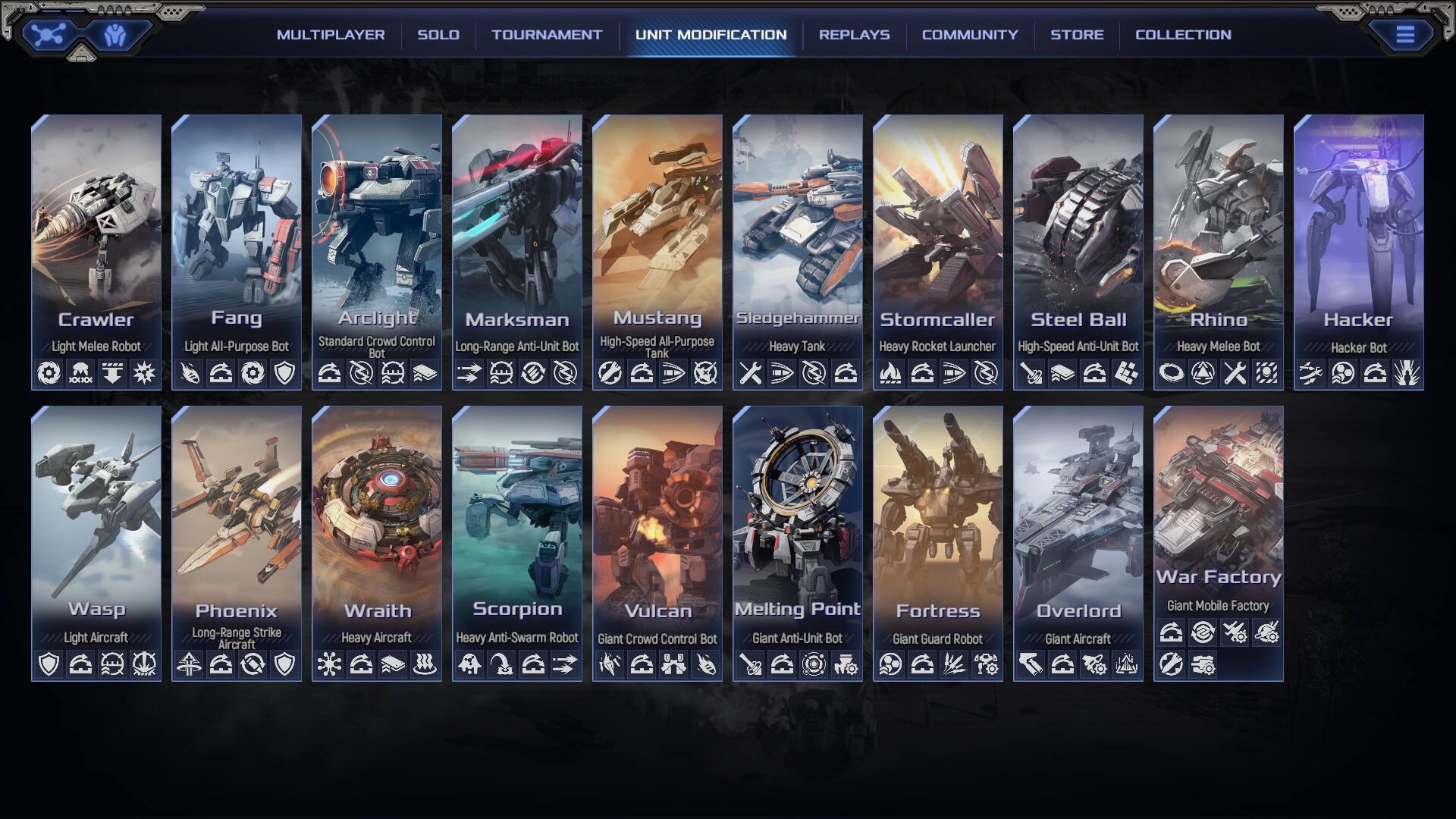
Task: Select the claw upgrade icon under Overlord
Action: pos(1031,663)
